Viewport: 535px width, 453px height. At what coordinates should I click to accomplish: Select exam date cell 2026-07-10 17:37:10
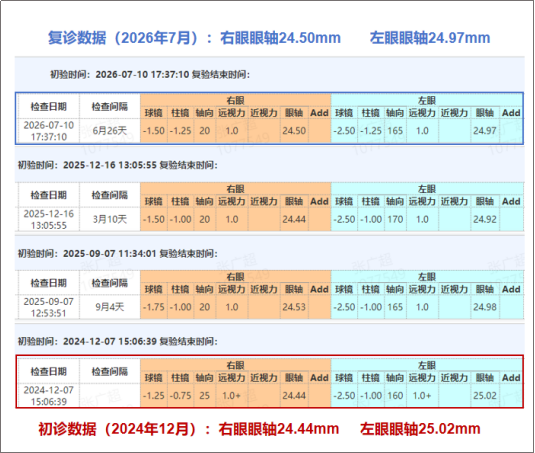pyautogui.click(x=49, y=131)
